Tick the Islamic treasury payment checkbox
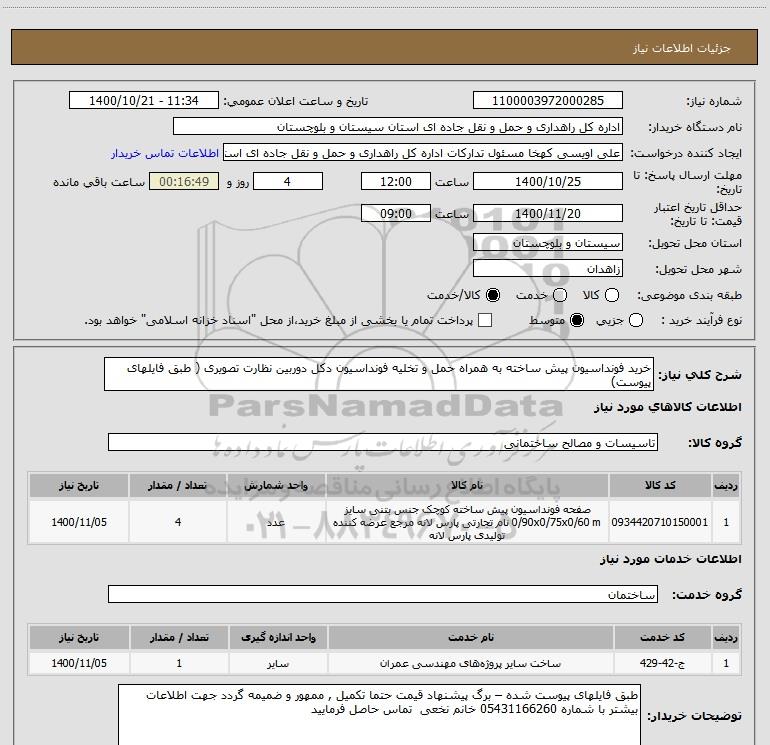 click(485, 321)
